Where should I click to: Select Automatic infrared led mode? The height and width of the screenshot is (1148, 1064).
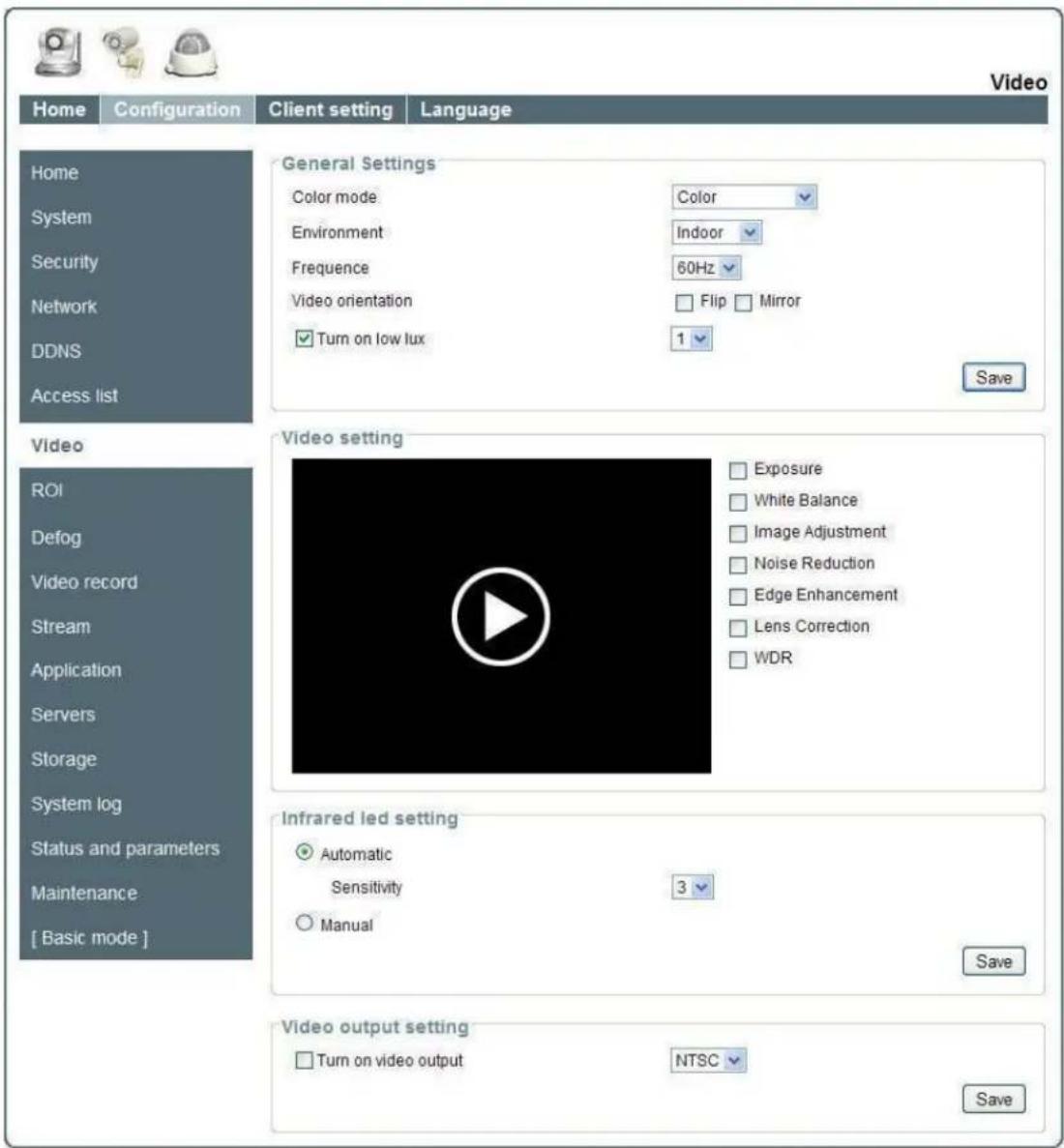point(304,852)
